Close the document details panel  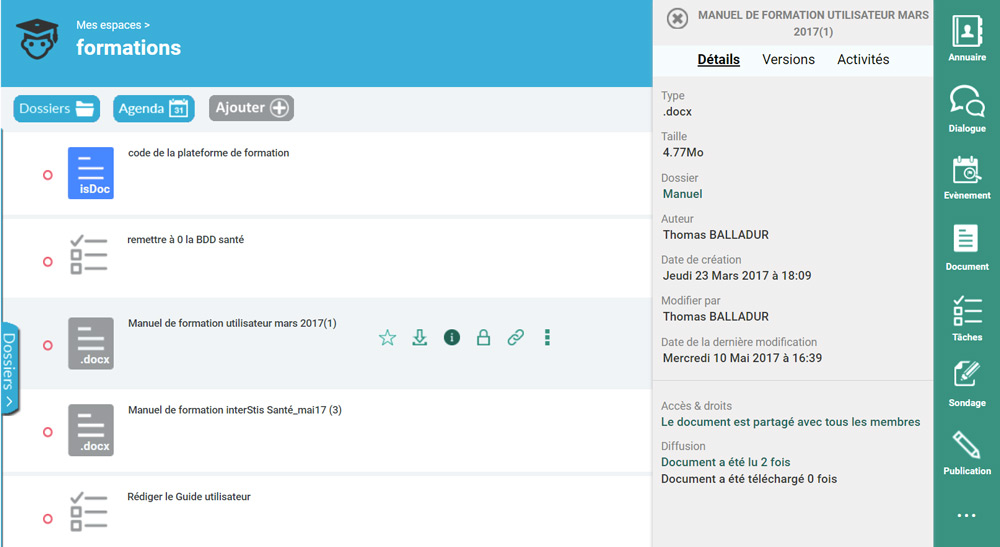[x=677, y=19]
